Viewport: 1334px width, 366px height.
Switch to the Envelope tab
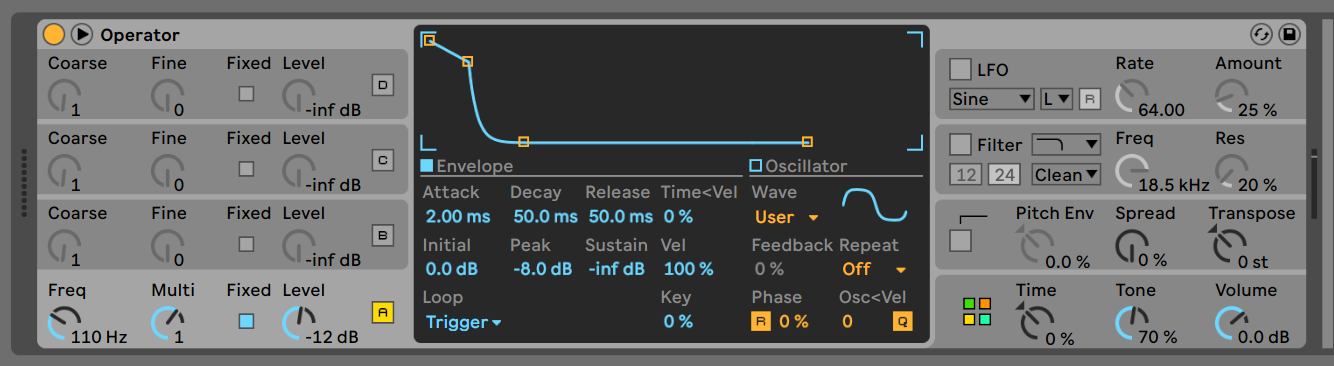pyautogui.click(x=467, y=166)
